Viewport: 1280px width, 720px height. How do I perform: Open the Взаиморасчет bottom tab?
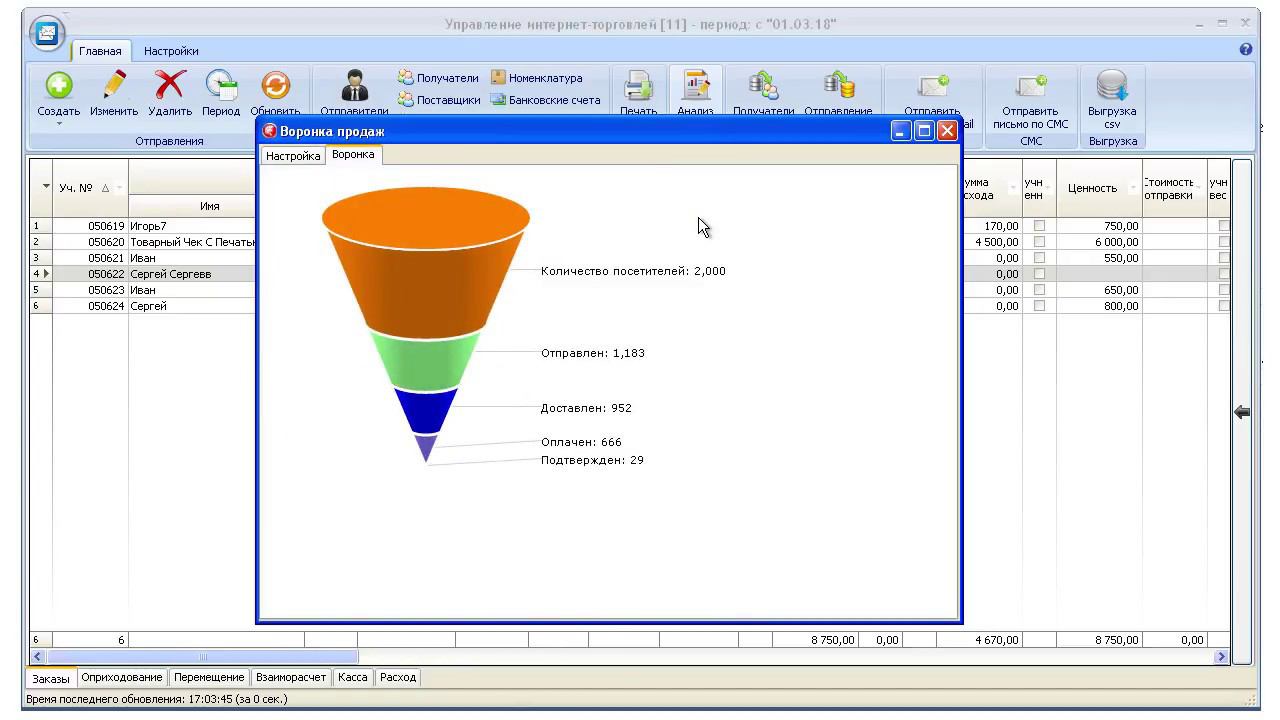pos(291,677)
